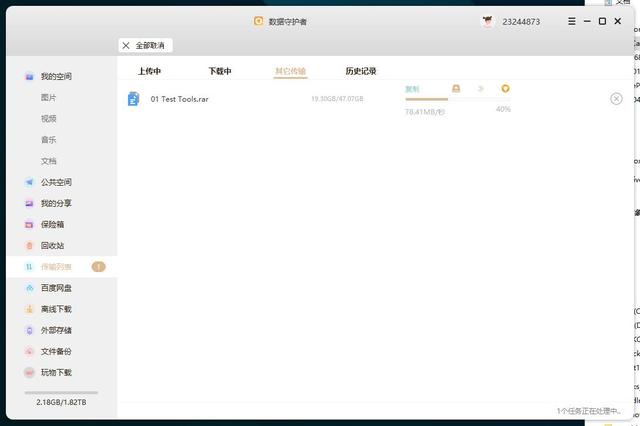Click the 百度网盘 cloud icon

(29, 288)
